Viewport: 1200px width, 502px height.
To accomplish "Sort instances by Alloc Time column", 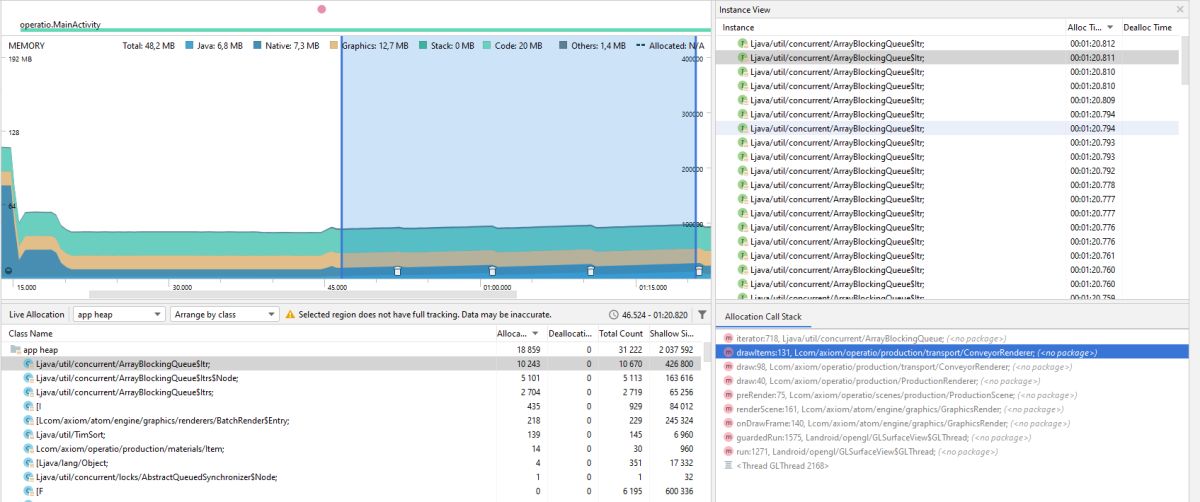I will coord(1092,27).
